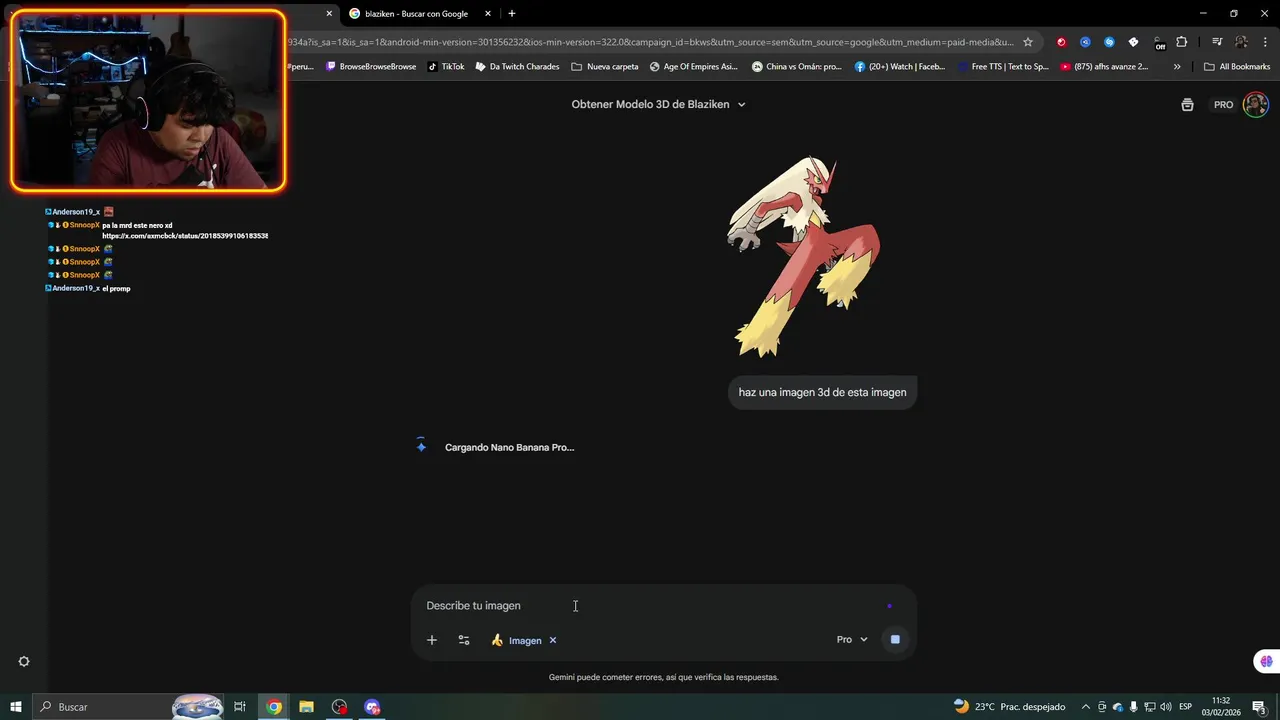Viewport: 1280px width, 720px height.
Task: Click the Gemini disclaimer text below prompt
Action: tap(663, 677)
